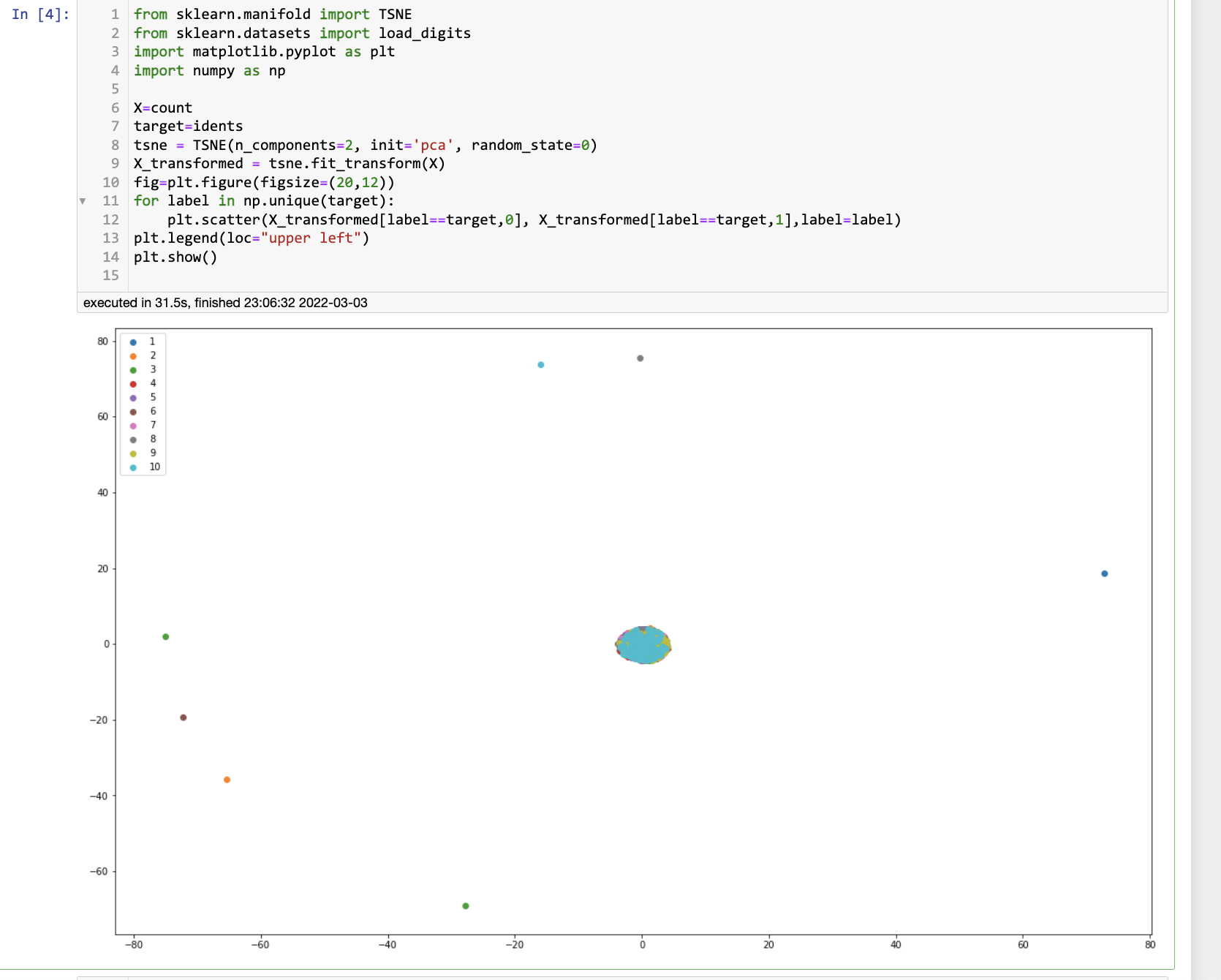Select the string 'pca' in line 8

[x=432, y=145]
